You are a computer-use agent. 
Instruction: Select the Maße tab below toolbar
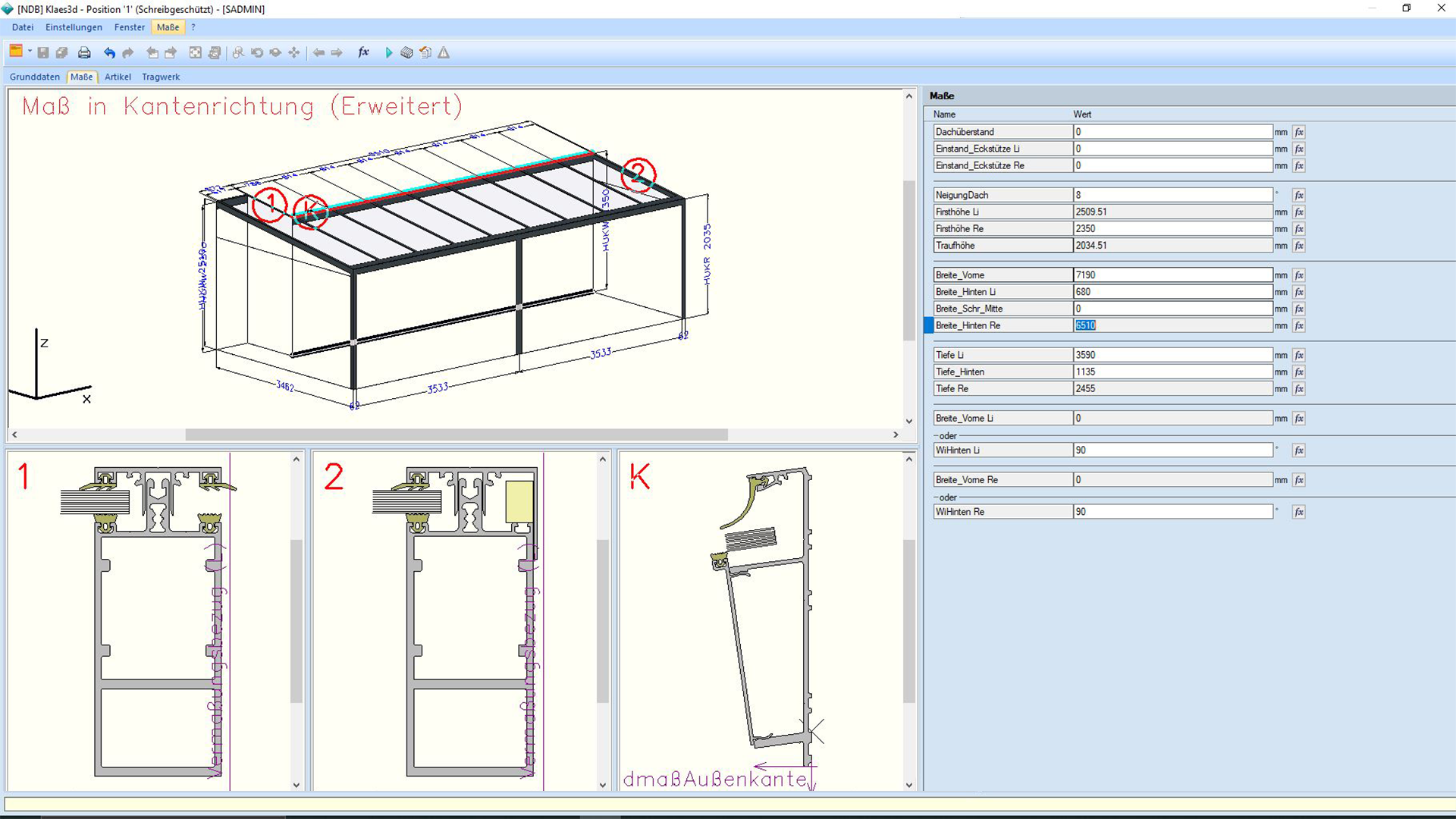click(x=81, y=77)
